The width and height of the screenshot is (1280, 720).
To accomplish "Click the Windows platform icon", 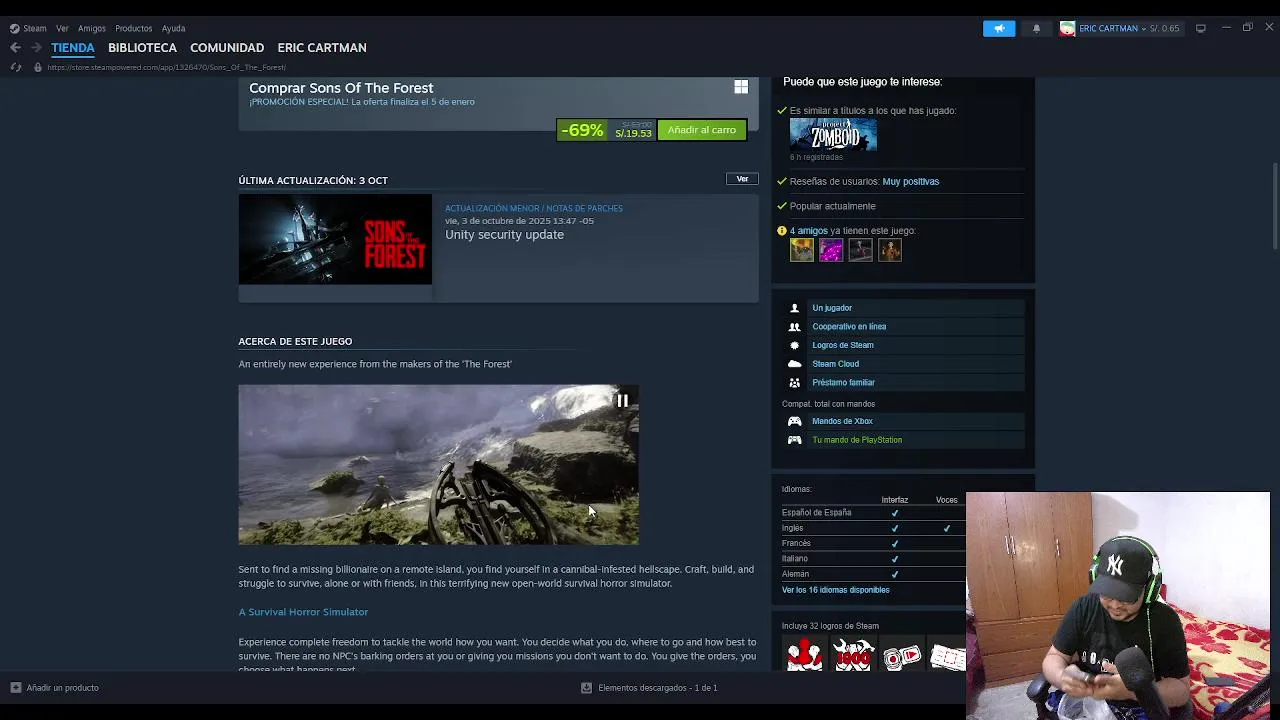I will point(741,87).
